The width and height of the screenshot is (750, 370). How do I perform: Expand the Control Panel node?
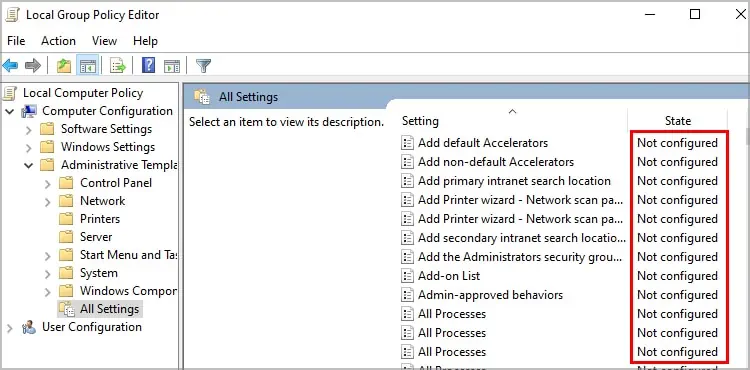click(x=47, y=184)
